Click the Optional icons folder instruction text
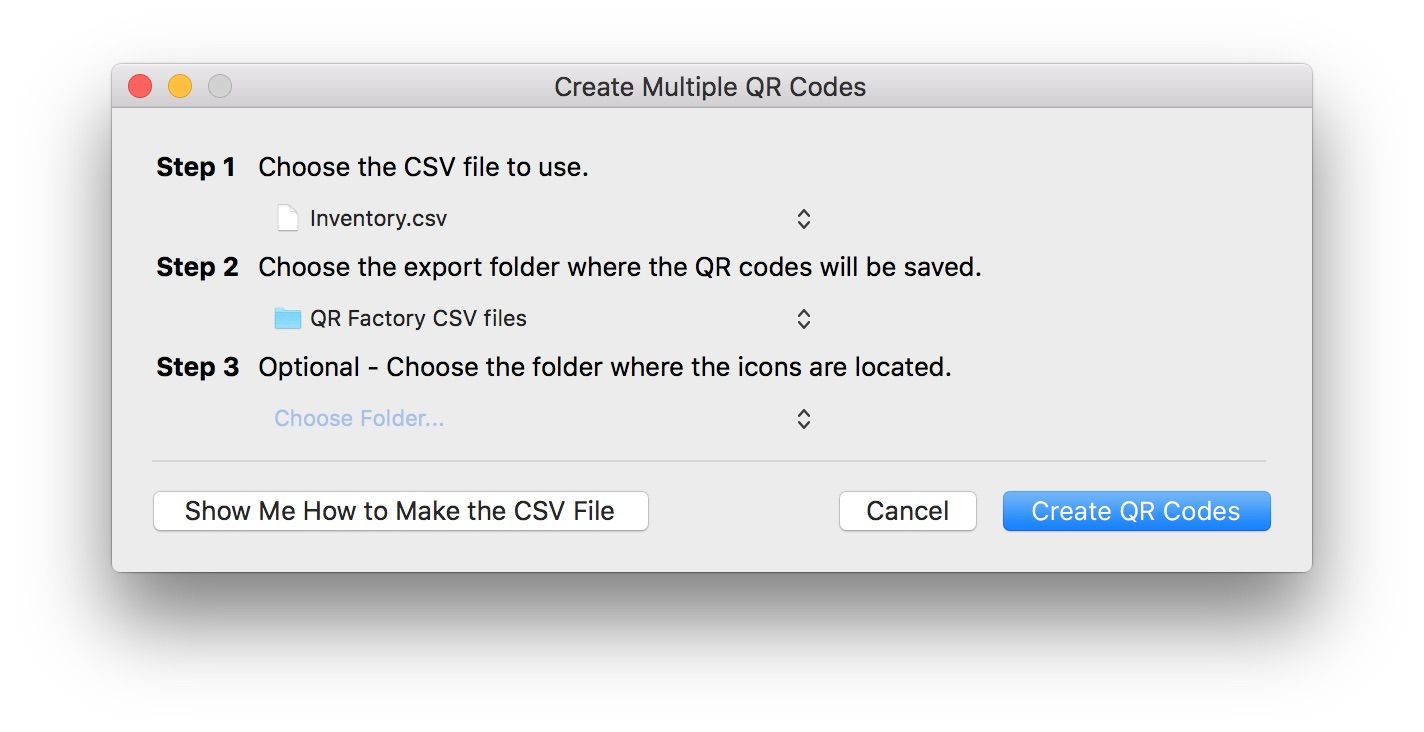Viewport: 1424px width, 732px height. 605,367
